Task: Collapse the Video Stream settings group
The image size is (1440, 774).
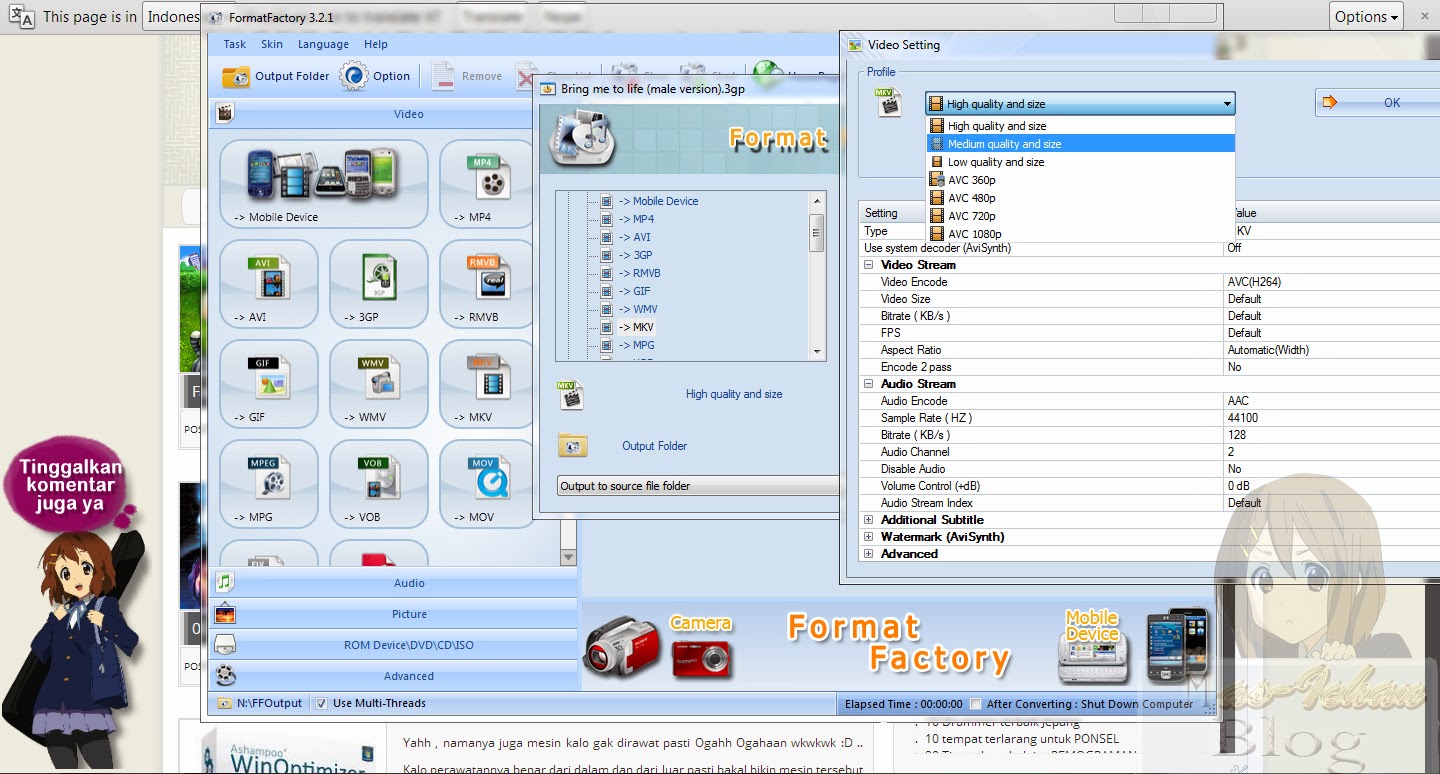Action: (x=868, y=265)
